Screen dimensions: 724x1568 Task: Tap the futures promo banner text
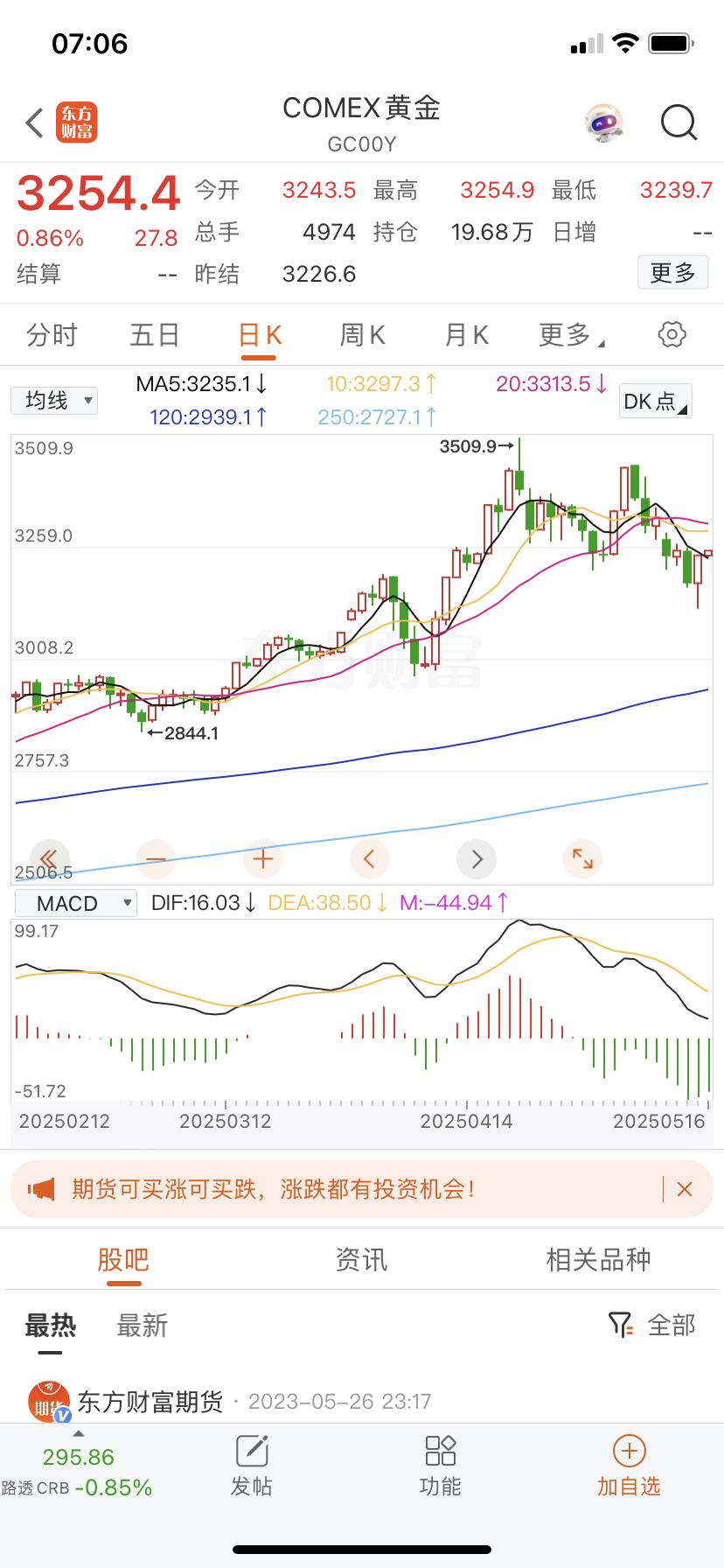tap(274, 1189)
